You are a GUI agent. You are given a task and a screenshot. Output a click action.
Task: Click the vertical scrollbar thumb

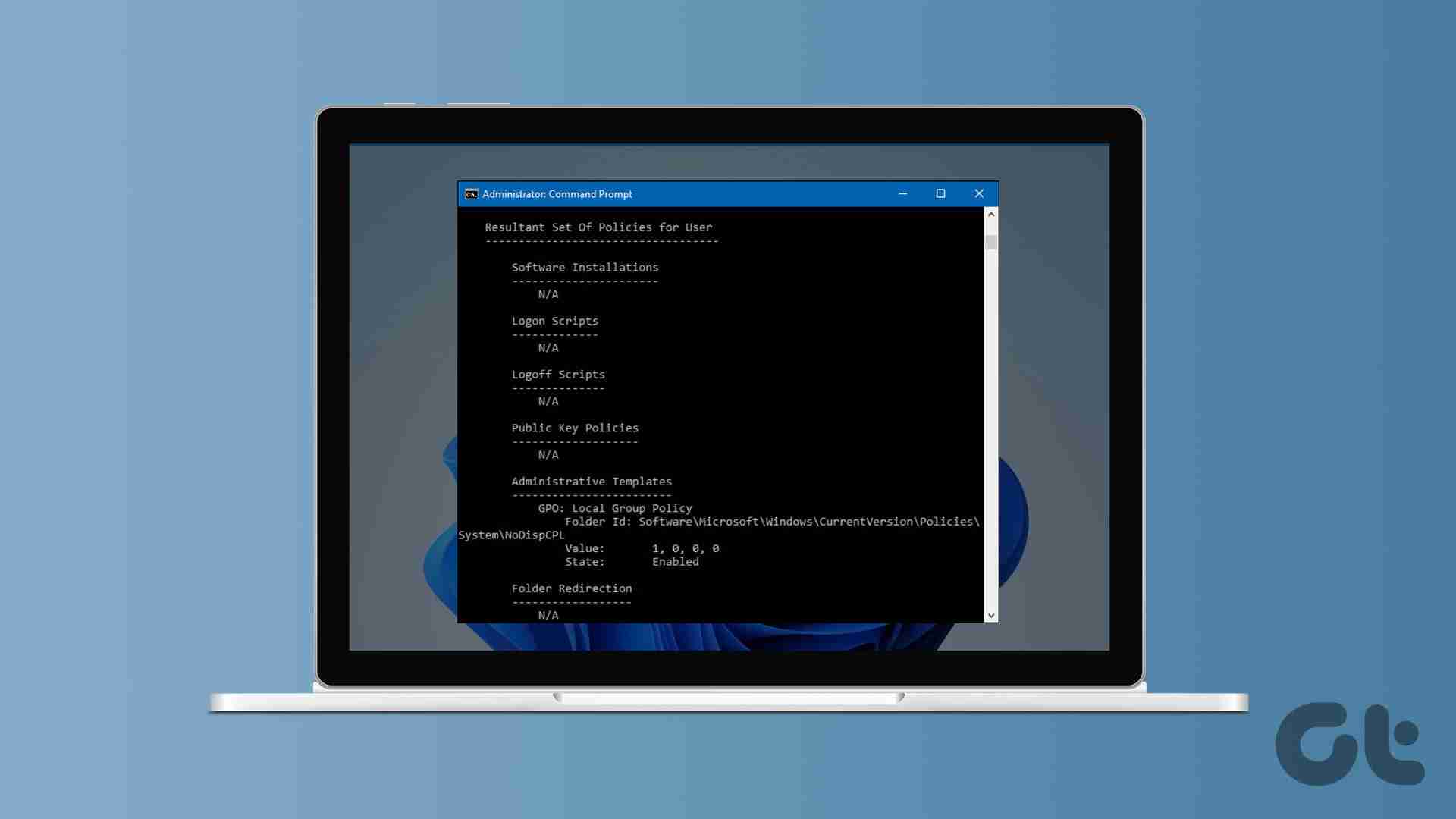990,243
